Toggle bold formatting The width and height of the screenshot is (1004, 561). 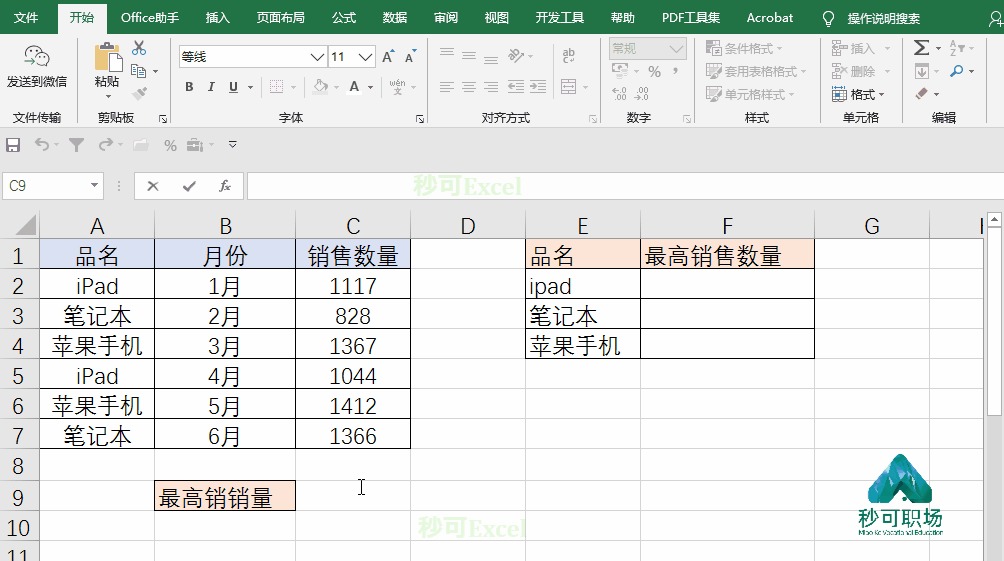click(x=189, y=87)
